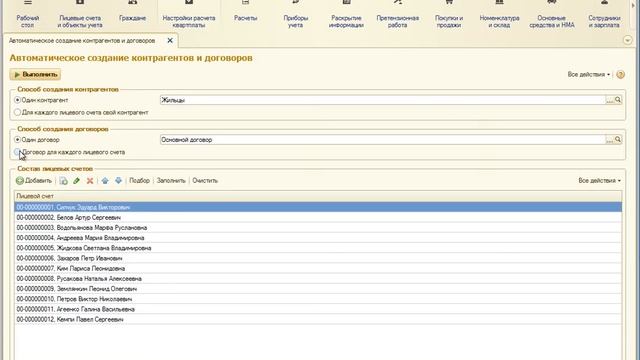This screenshot has height=360, width=640.
Task: Select row 00-000000001
Action: [318, 207]
